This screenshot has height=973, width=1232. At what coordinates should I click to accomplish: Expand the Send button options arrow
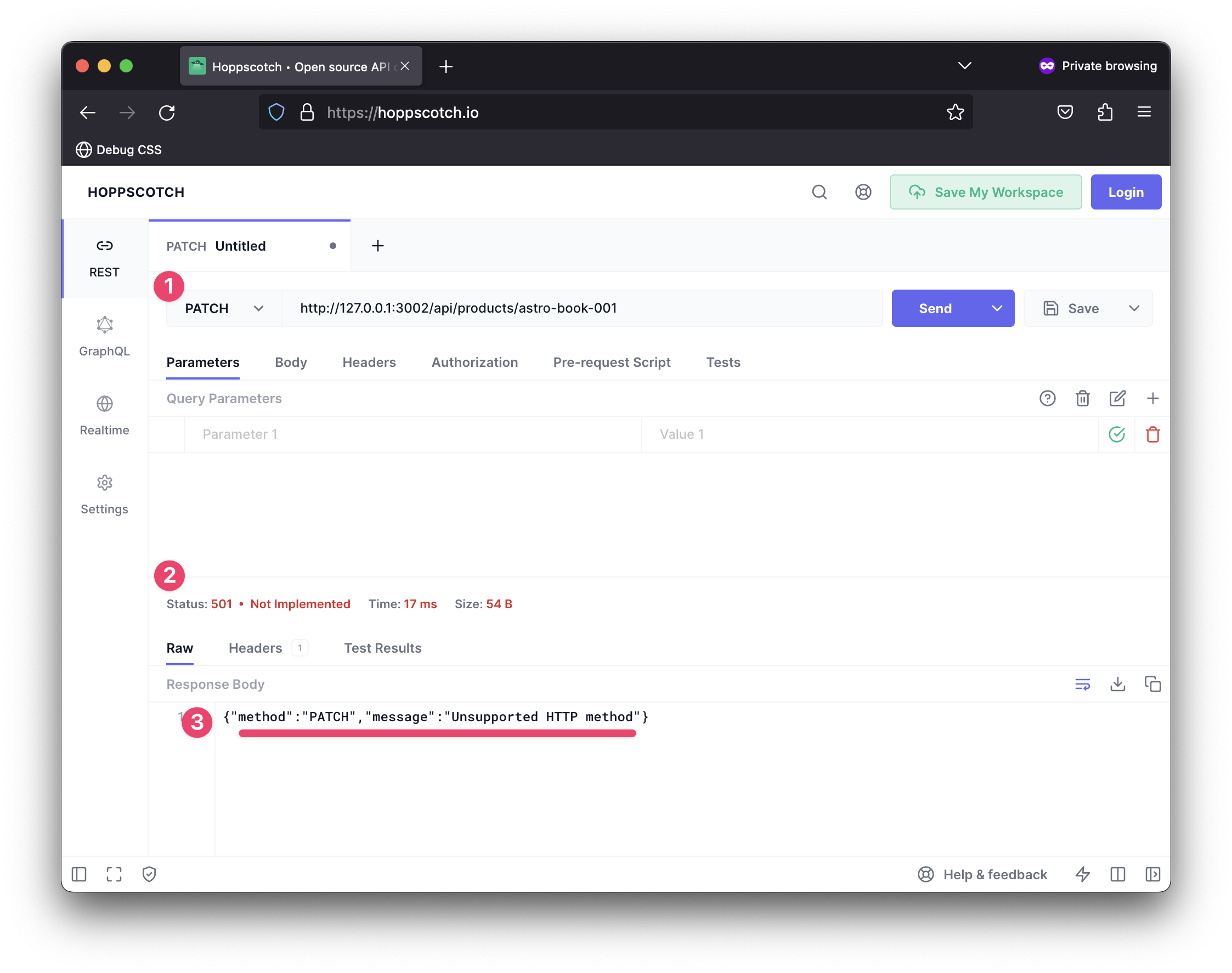coord(996,308)
